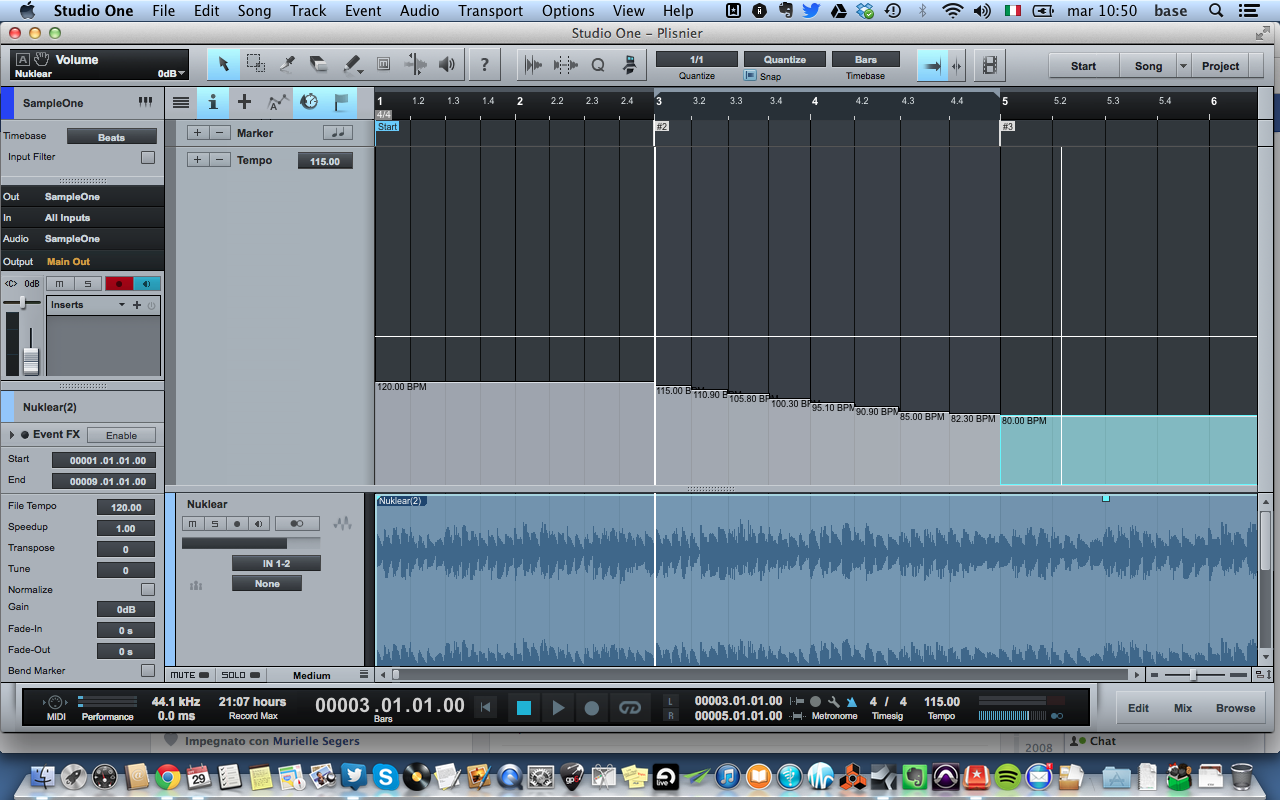Toggle Autoscroll arrow button
This screenshot has width=1280, height=800.
pyautogui.click(x=932, y=66)
